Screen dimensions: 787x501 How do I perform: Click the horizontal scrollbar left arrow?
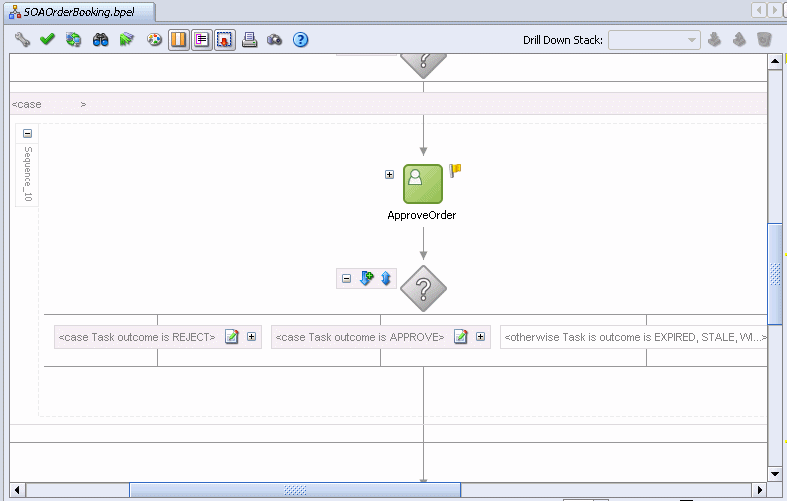tap(18, 489)
